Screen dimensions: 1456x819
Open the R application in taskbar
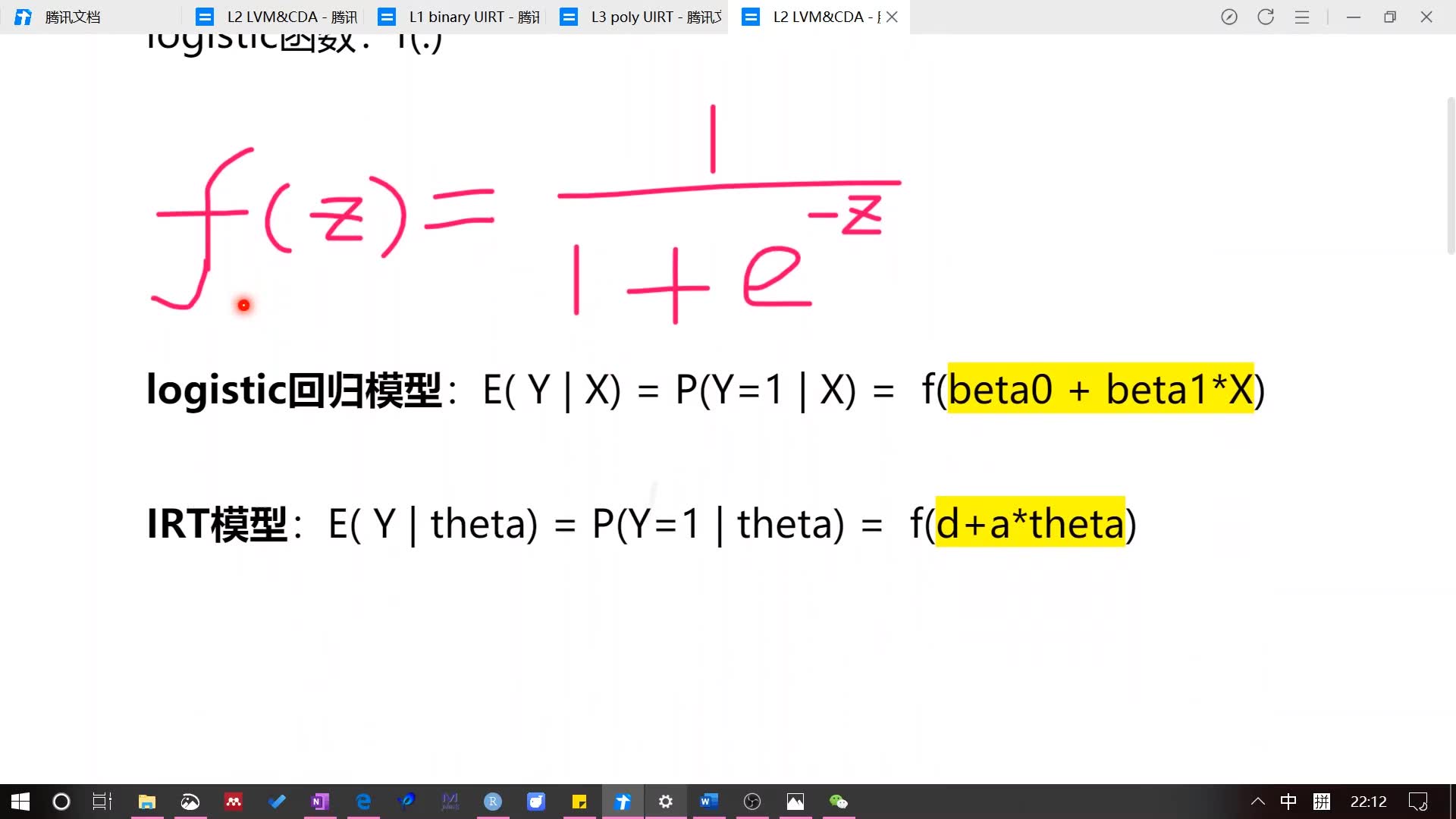pyautogui.click(x=493, y=802)
